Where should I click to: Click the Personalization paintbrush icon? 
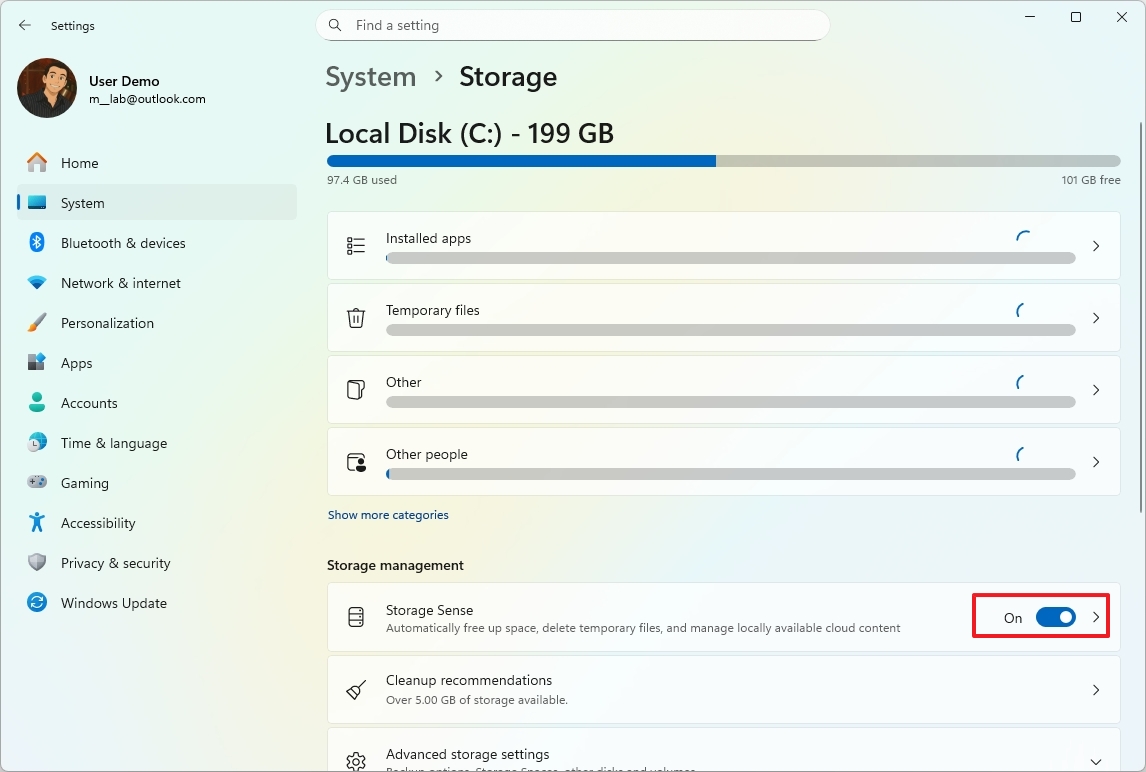[x=37, y=323]
